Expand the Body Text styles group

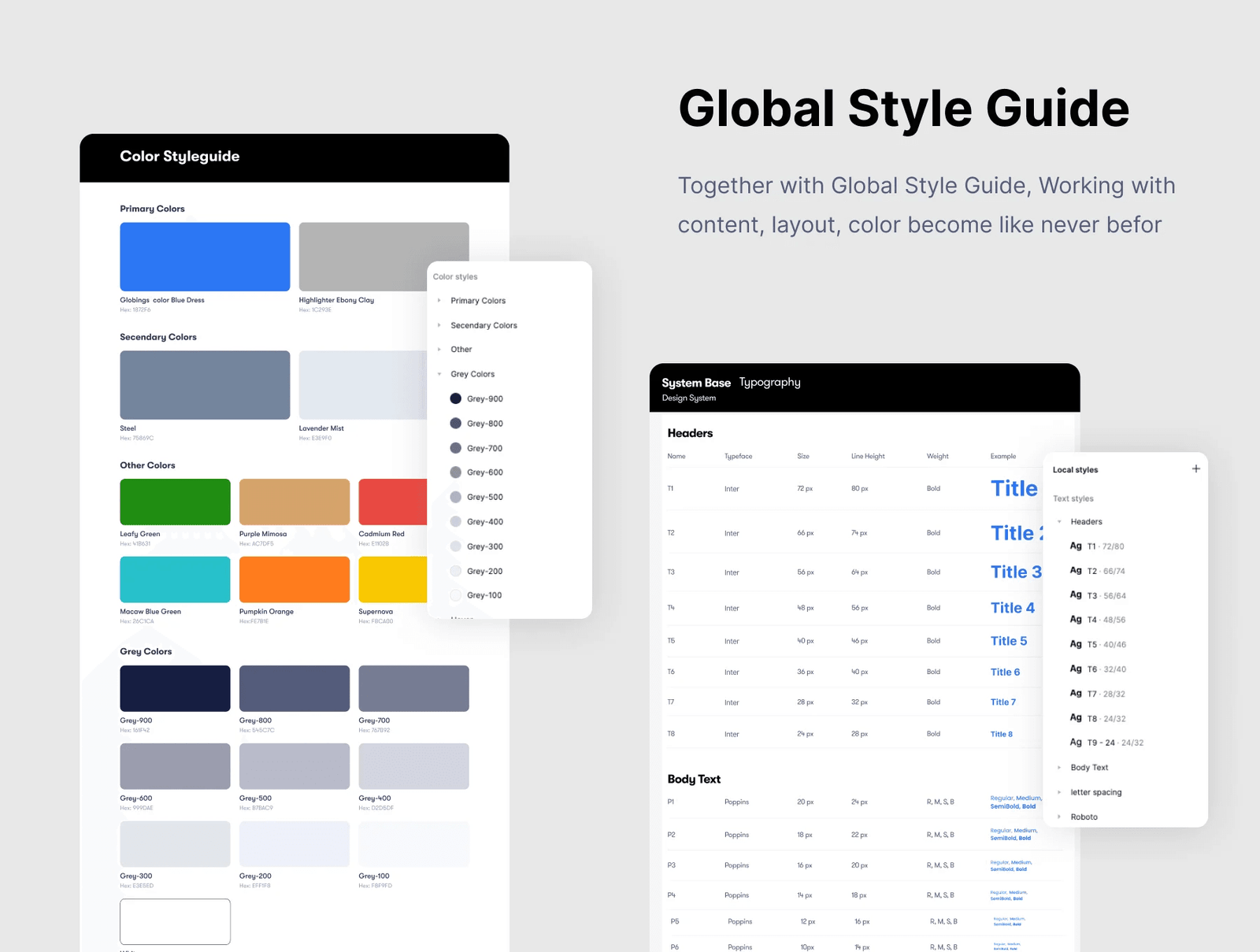coord(1059,768)
